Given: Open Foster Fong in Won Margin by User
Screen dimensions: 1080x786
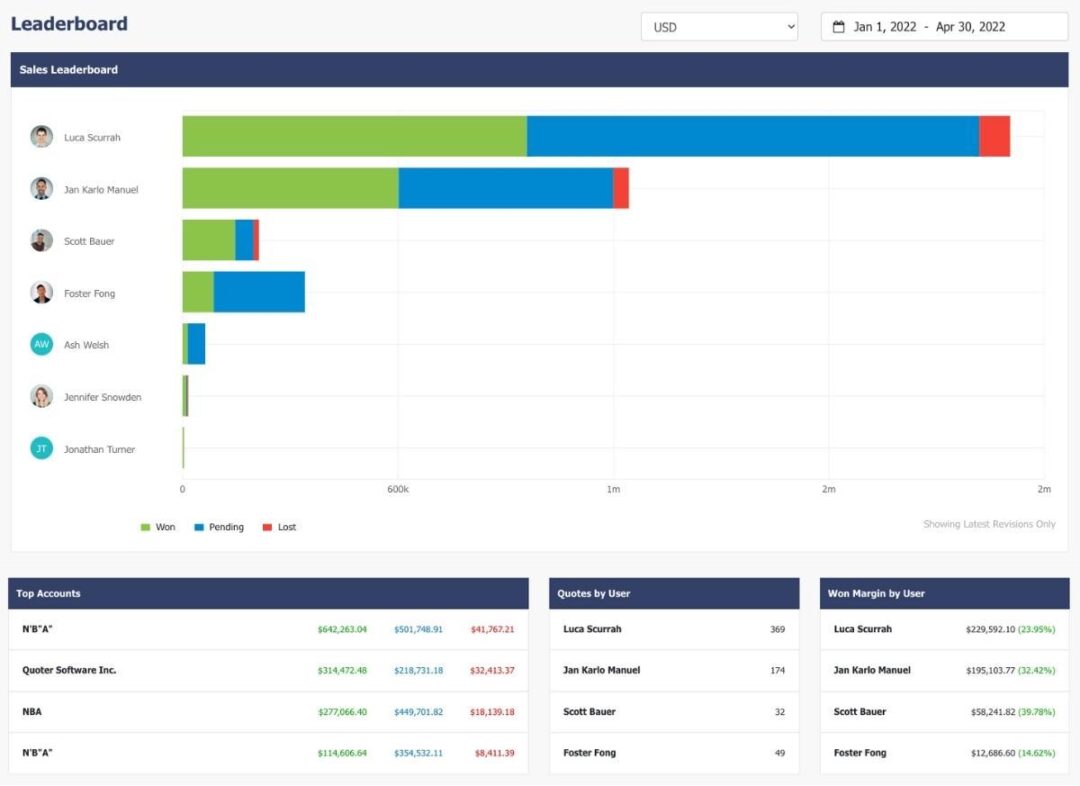Looking at the screenshot, I should pyautogui.click(x=860, y=753).
